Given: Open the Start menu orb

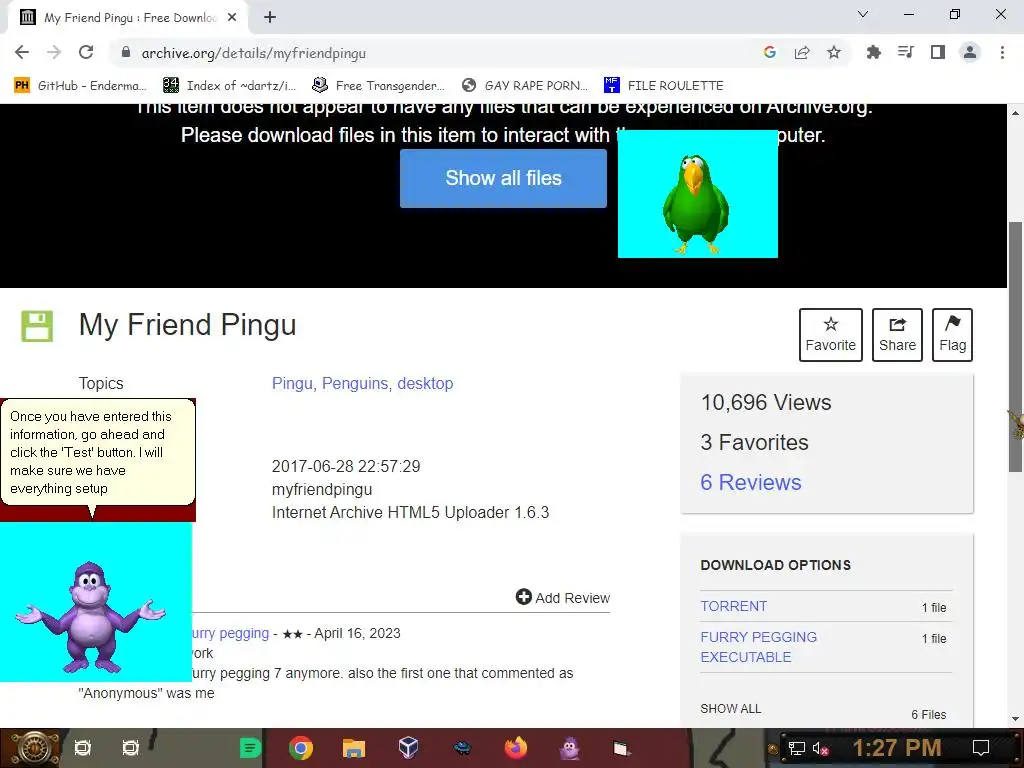Looking at the screenshot, I should point(33,748).
